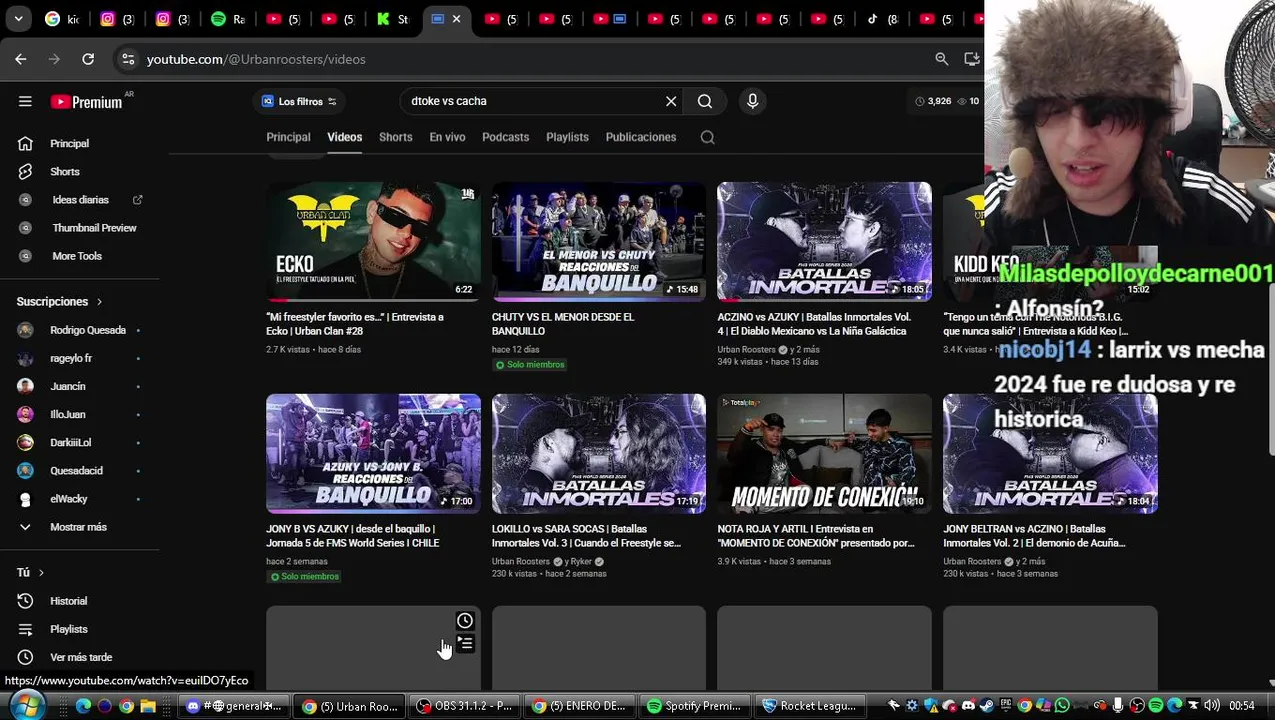Switch to Spotify Premium taskbar window

(x=695, y=706)
